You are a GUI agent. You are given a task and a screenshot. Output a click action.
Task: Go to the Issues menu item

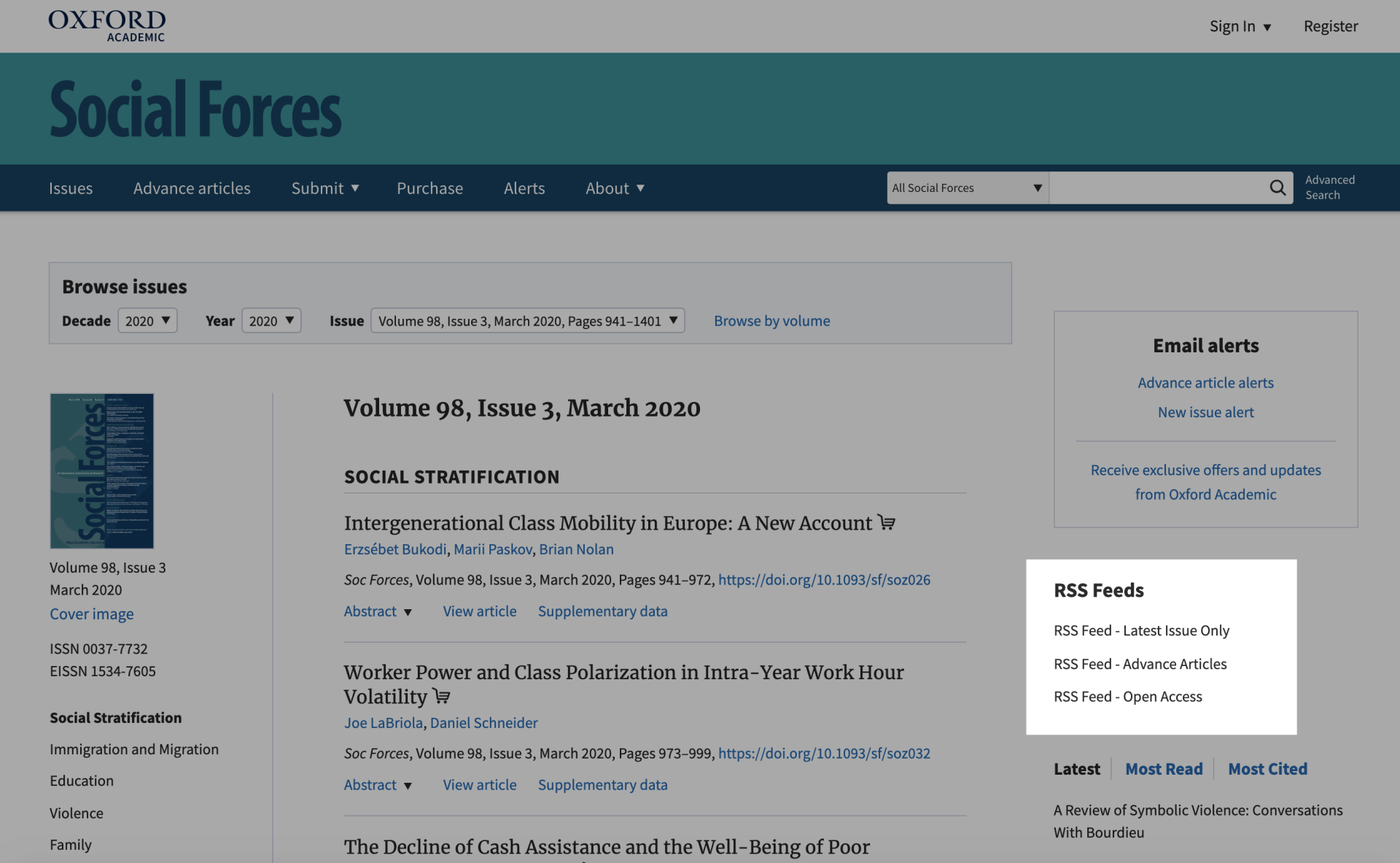[71, 188]
